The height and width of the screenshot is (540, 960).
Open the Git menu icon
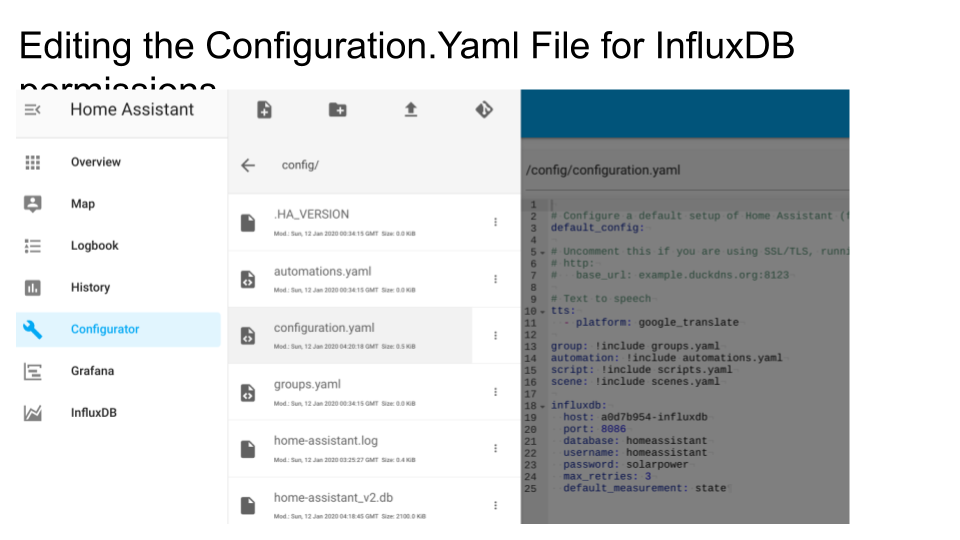(484, 110)
